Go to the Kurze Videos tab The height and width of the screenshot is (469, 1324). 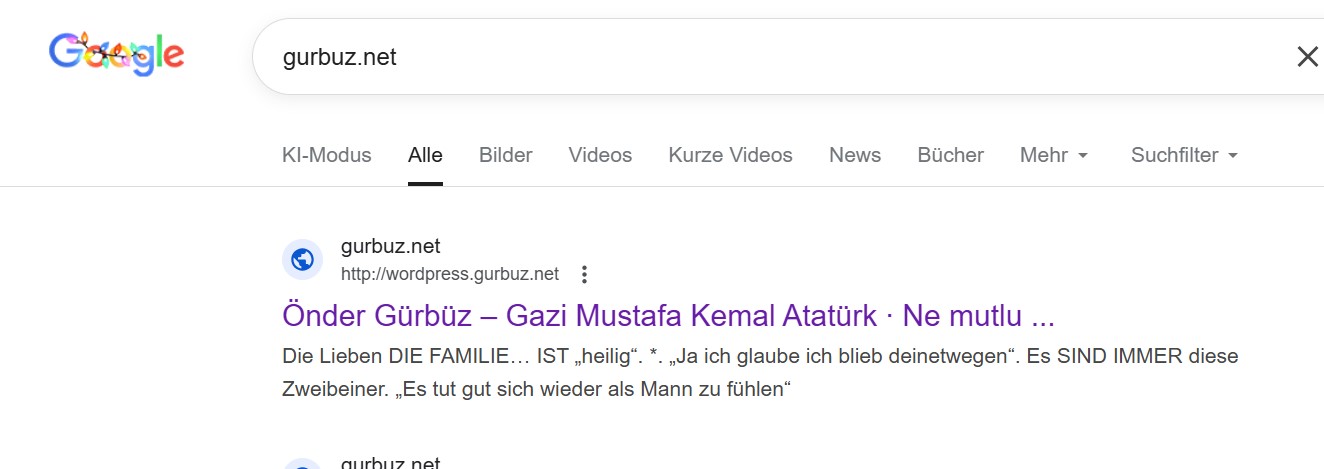(x=730, y=155)
